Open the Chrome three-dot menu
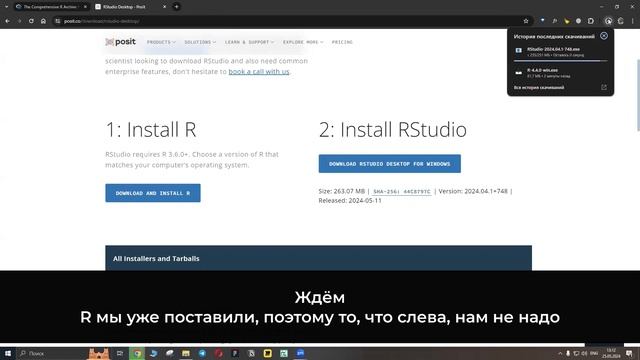The height and width of the screenshot is (360, 640). 633,21
